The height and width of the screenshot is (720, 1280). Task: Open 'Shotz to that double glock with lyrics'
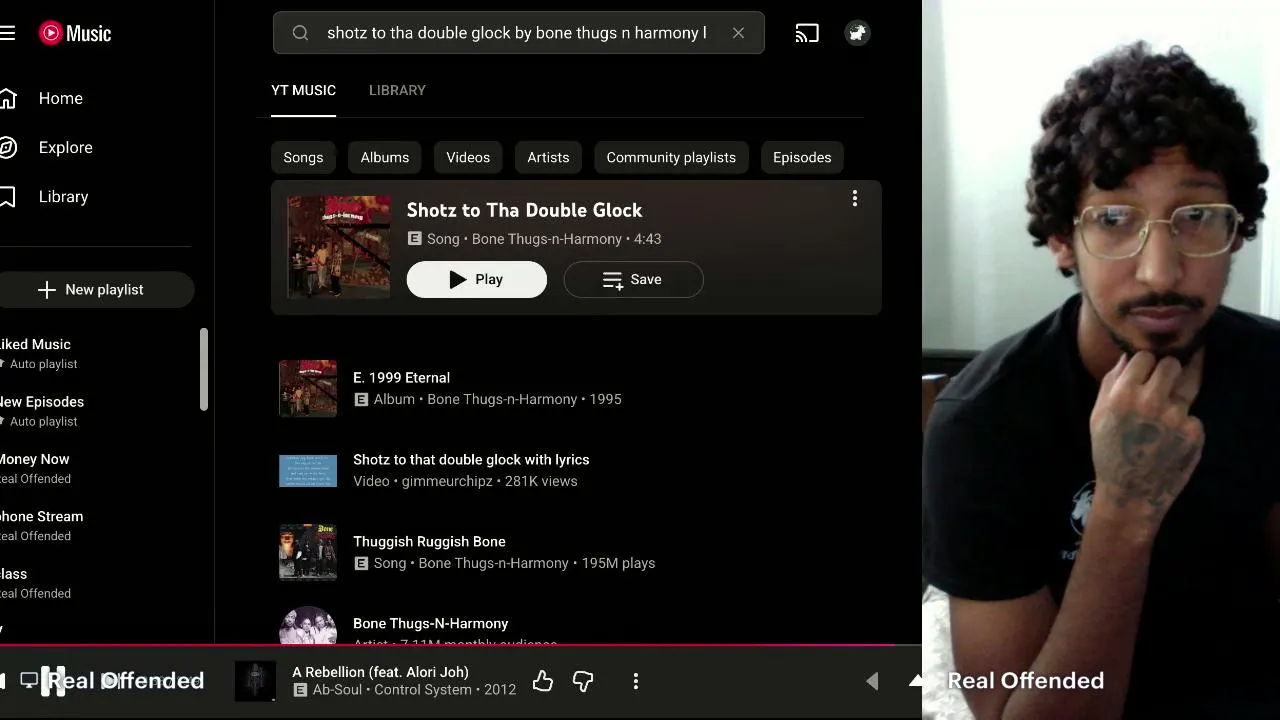(471, 460)
